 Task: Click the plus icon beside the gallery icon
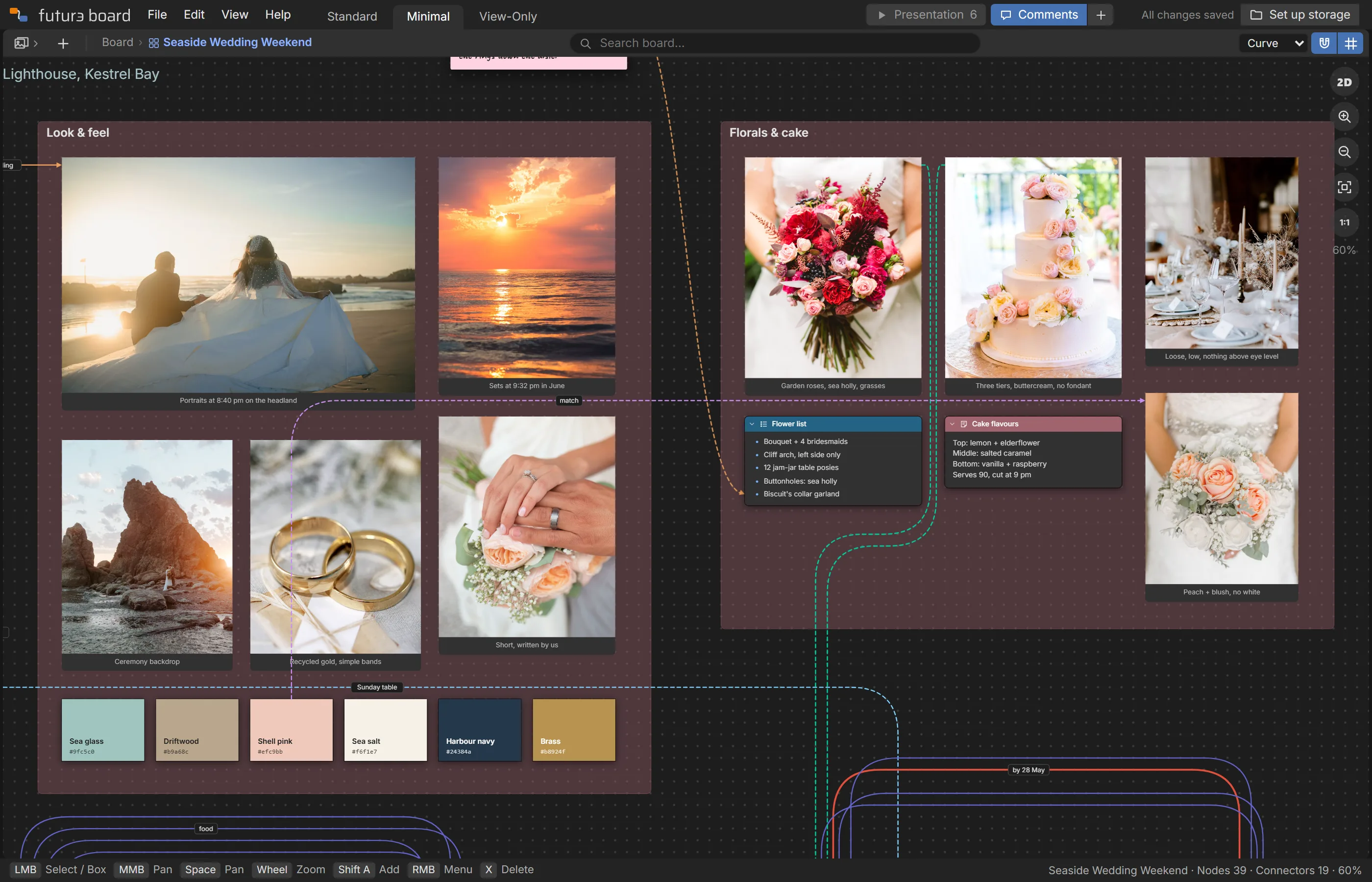click(63, 44)
